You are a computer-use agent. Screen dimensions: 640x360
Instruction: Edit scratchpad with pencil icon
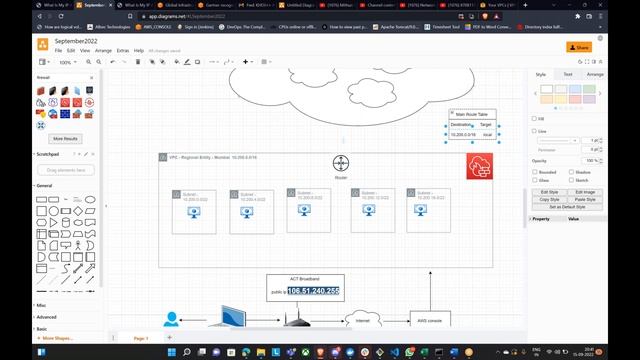tap(86, 154)
